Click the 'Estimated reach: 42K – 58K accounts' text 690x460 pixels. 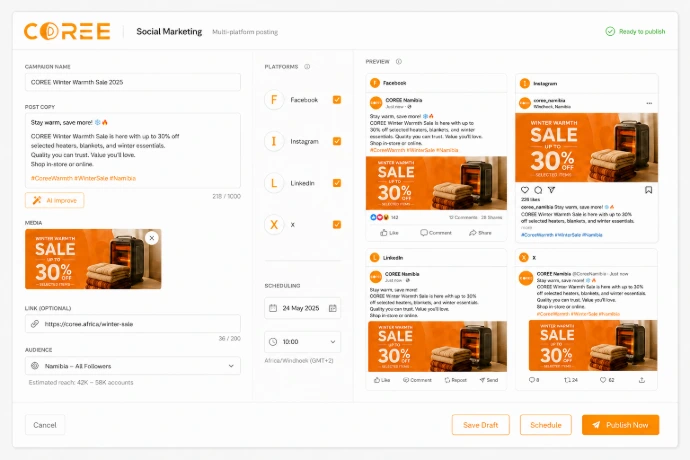[x=81, y=383]
